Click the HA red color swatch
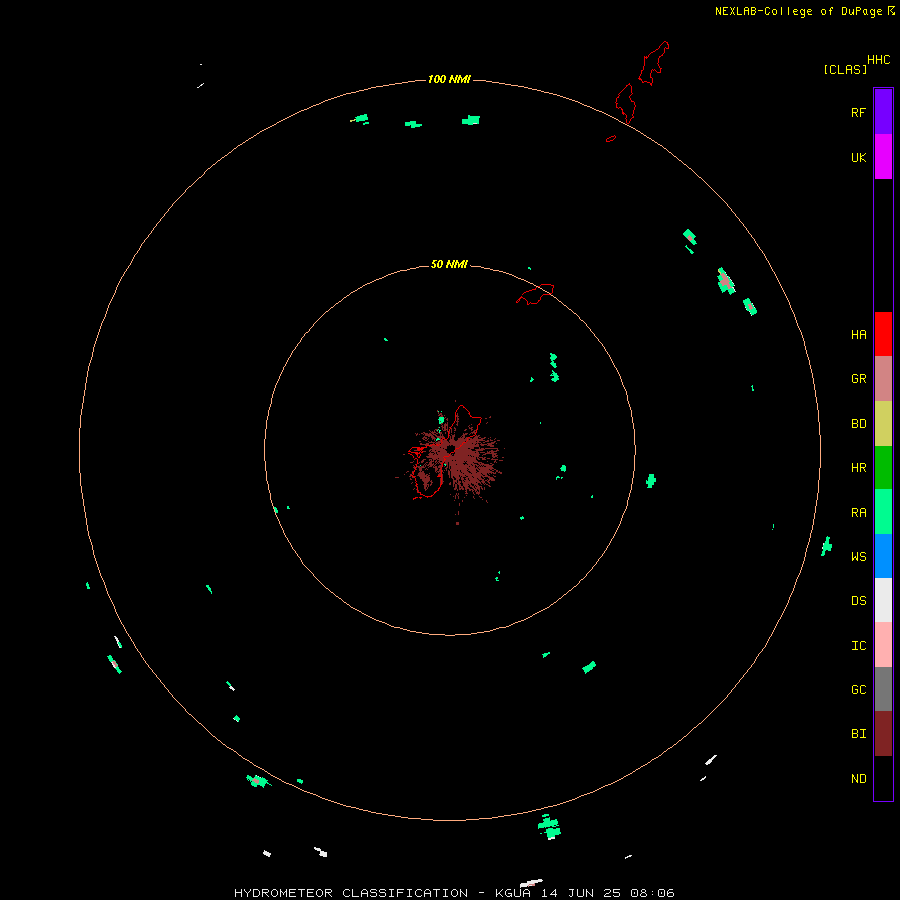This screenshot has width=900, height=900. pyautogui.click(x=883, y=334)
